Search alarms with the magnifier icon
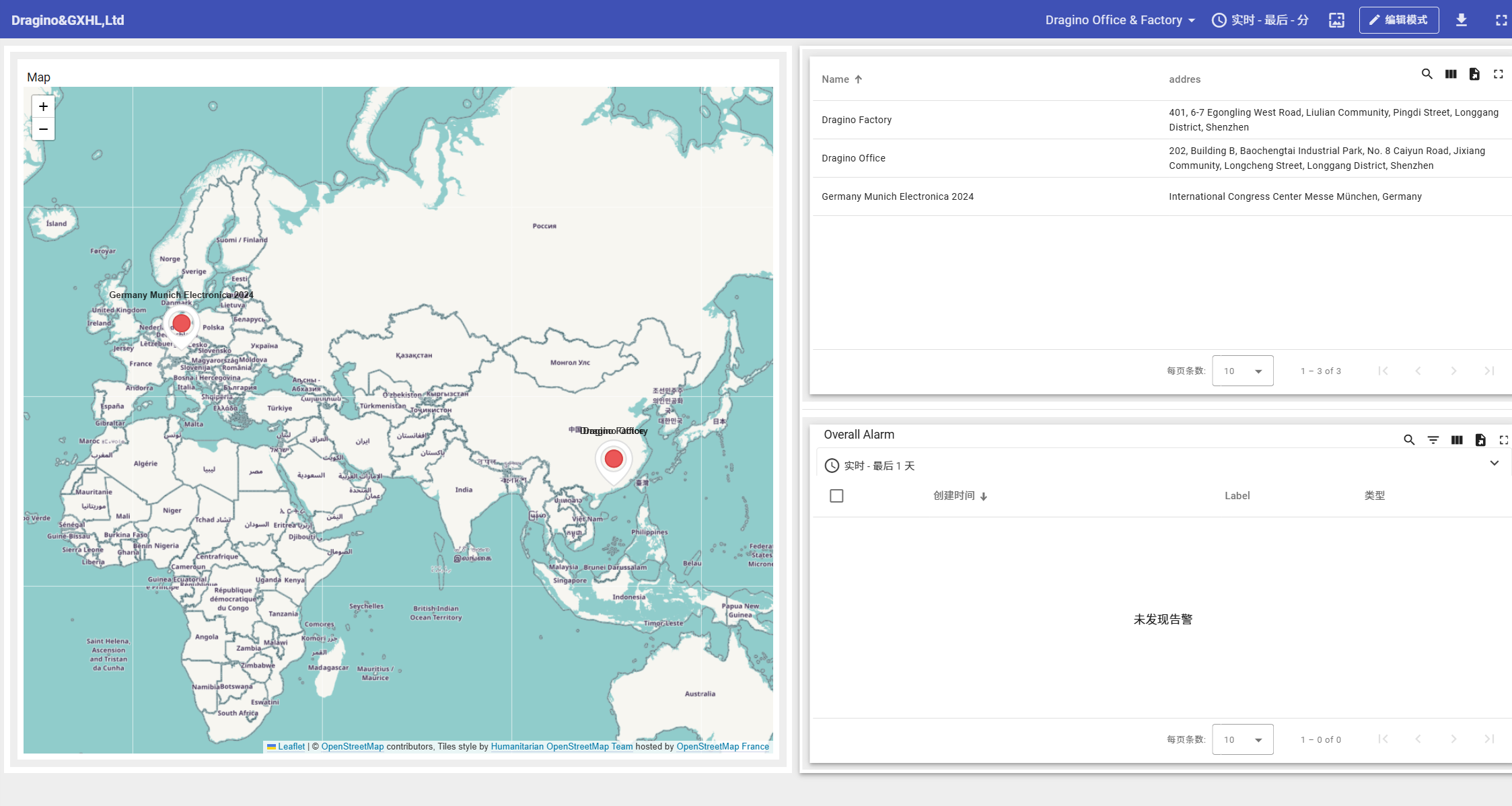The height and width of the screenshot is (806, 1512). (x=1409, y=440)
